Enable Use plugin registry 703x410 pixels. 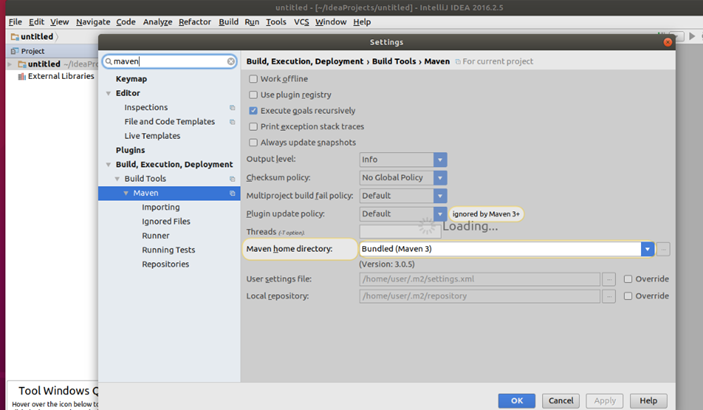tap(253, 95)
